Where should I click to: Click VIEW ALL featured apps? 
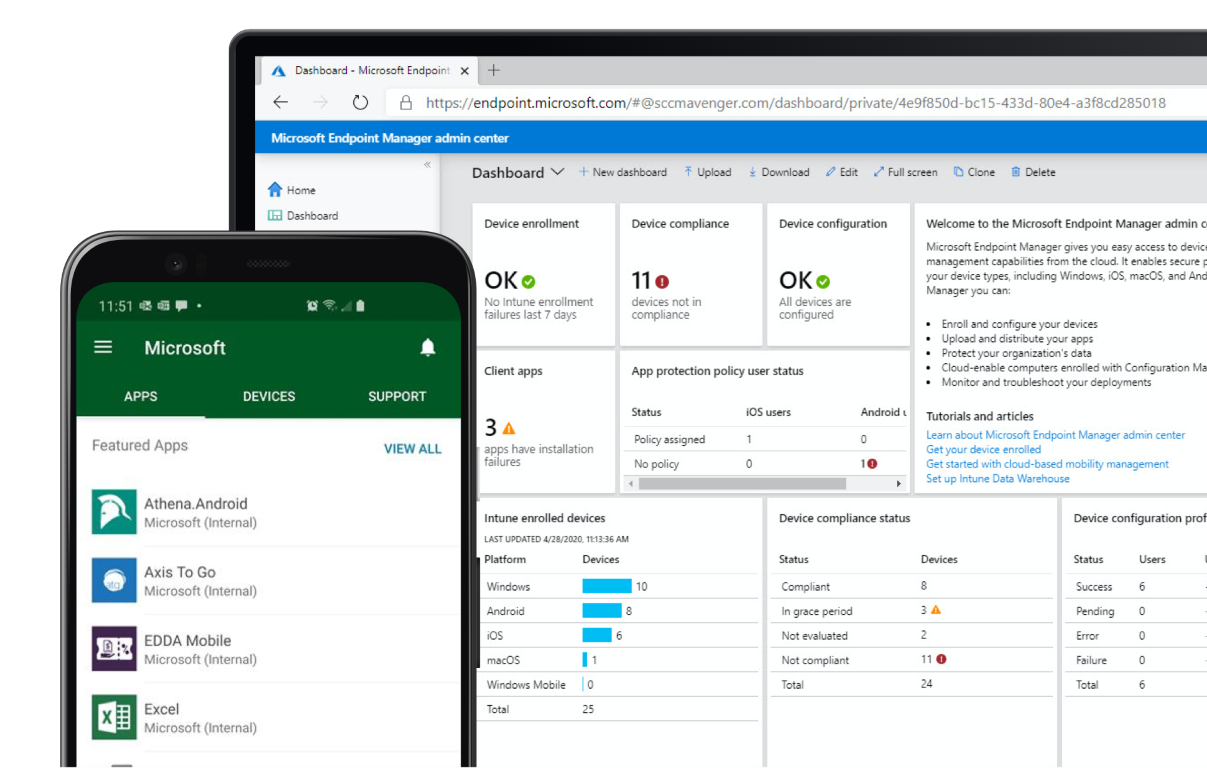412,448
